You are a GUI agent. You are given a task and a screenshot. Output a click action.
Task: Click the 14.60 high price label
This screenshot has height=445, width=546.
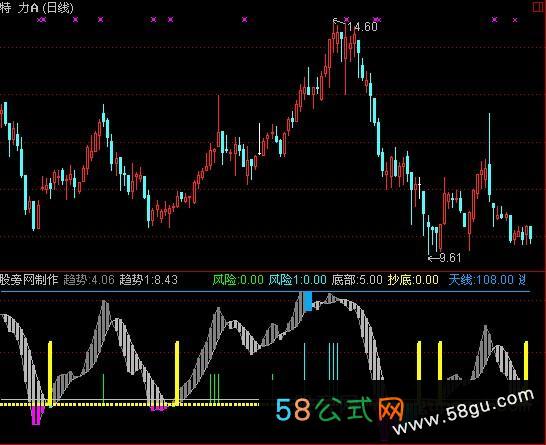coord(362,27)
